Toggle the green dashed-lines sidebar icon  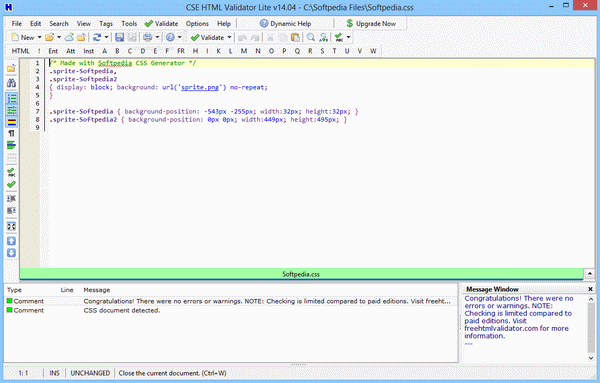[x=11, y=111]
